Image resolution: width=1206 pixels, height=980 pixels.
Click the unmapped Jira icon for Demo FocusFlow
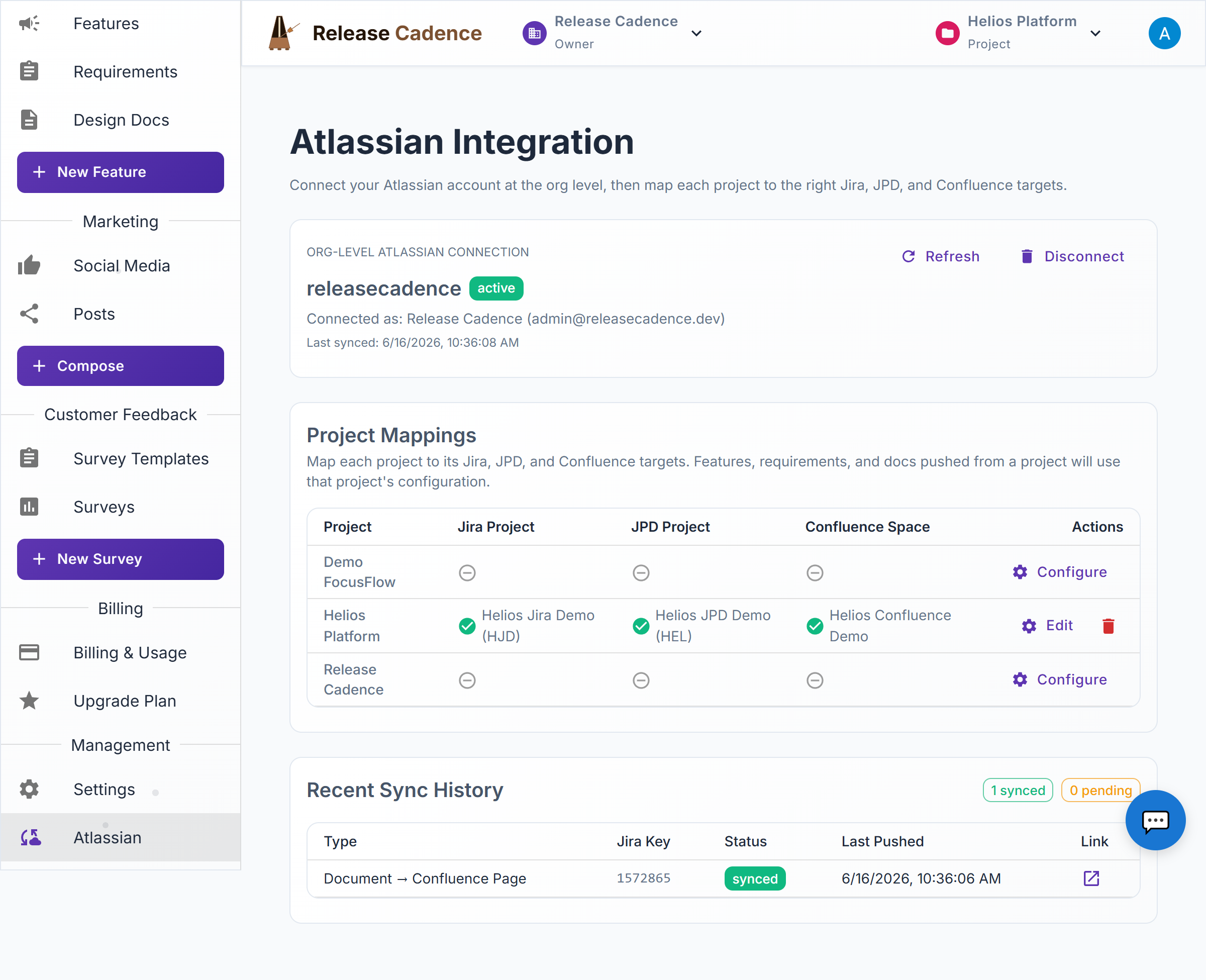(467, 572)
